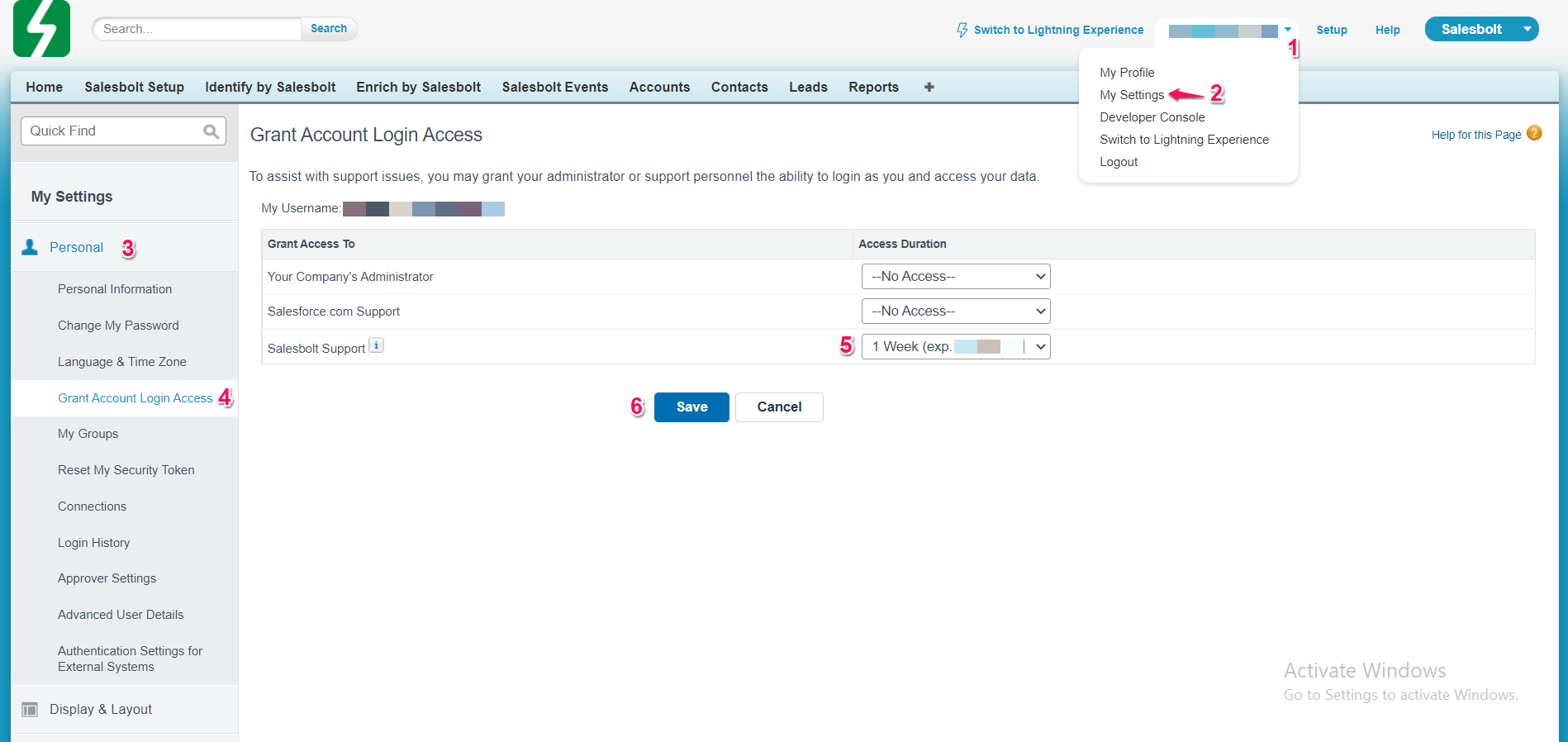
Task: Open the Leads tab
Action: [808, 87]
